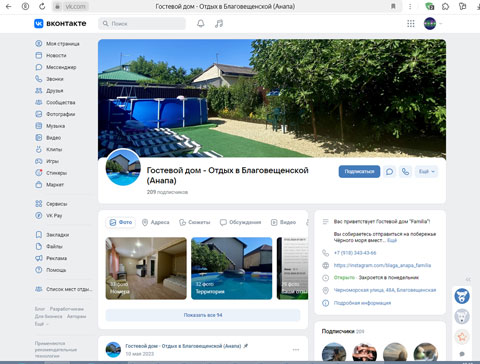Click the Фотографии sidebar icon
Image resolution: width=480 pixels, height=364 pixels.
(39, 114)
